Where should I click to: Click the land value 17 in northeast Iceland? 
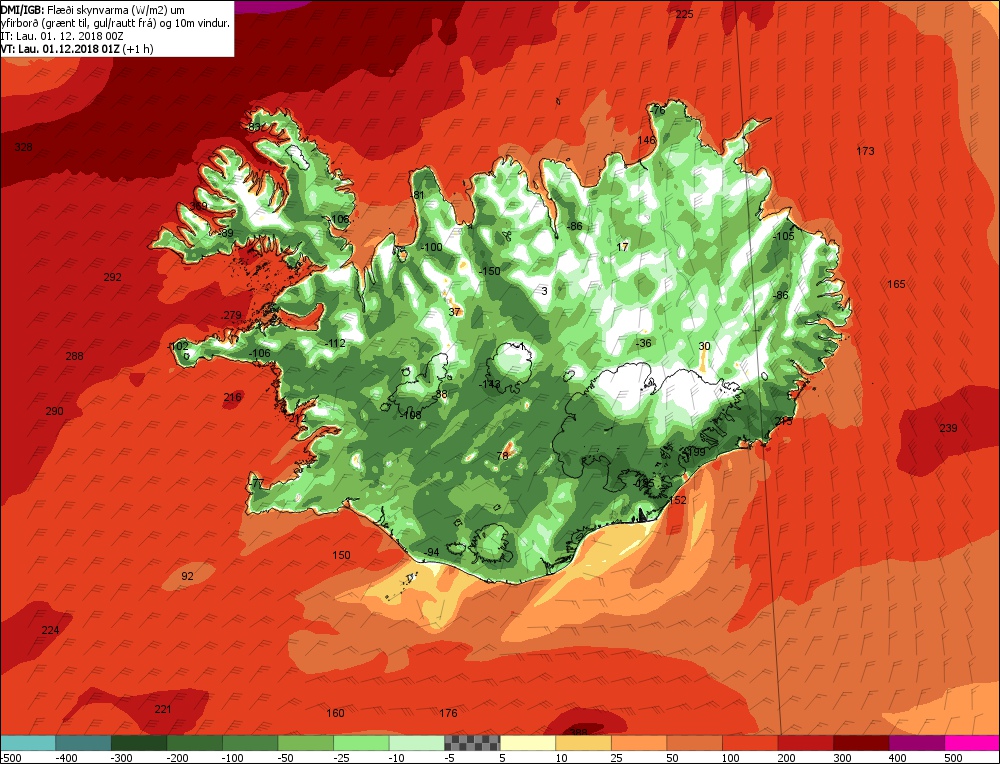coord(622,246)
